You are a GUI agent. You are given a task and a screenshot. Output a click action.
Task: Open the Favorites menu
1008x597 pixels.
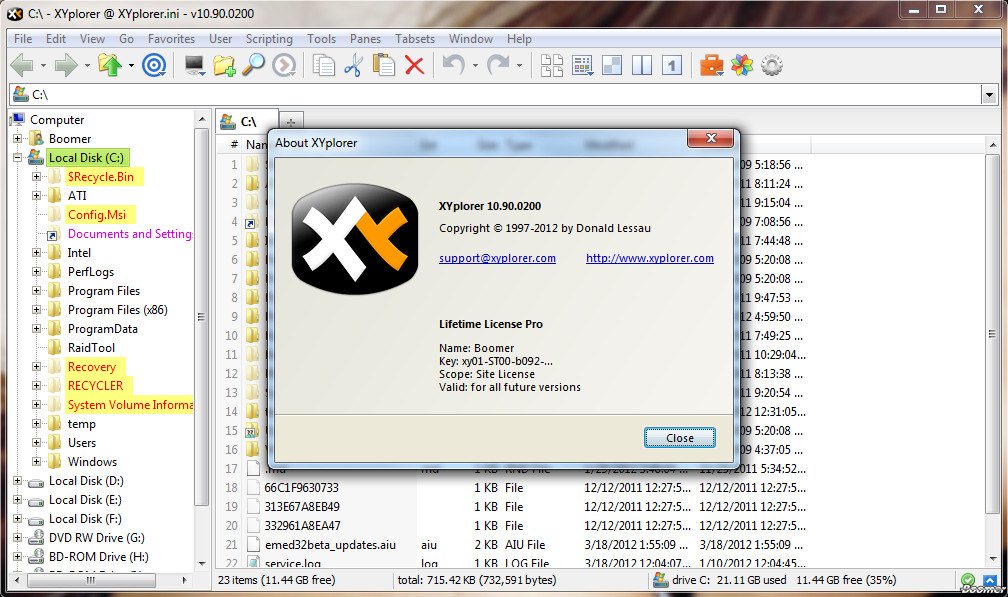[171, 39]
